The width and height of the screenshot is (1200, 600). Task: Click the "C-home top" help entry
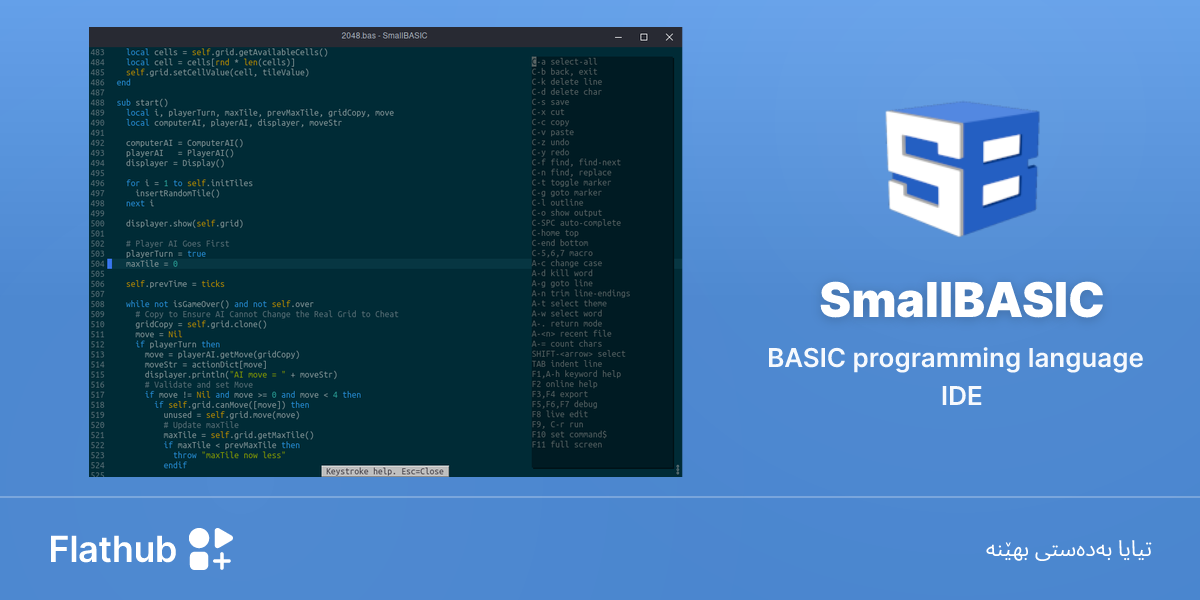click(555, 233)
